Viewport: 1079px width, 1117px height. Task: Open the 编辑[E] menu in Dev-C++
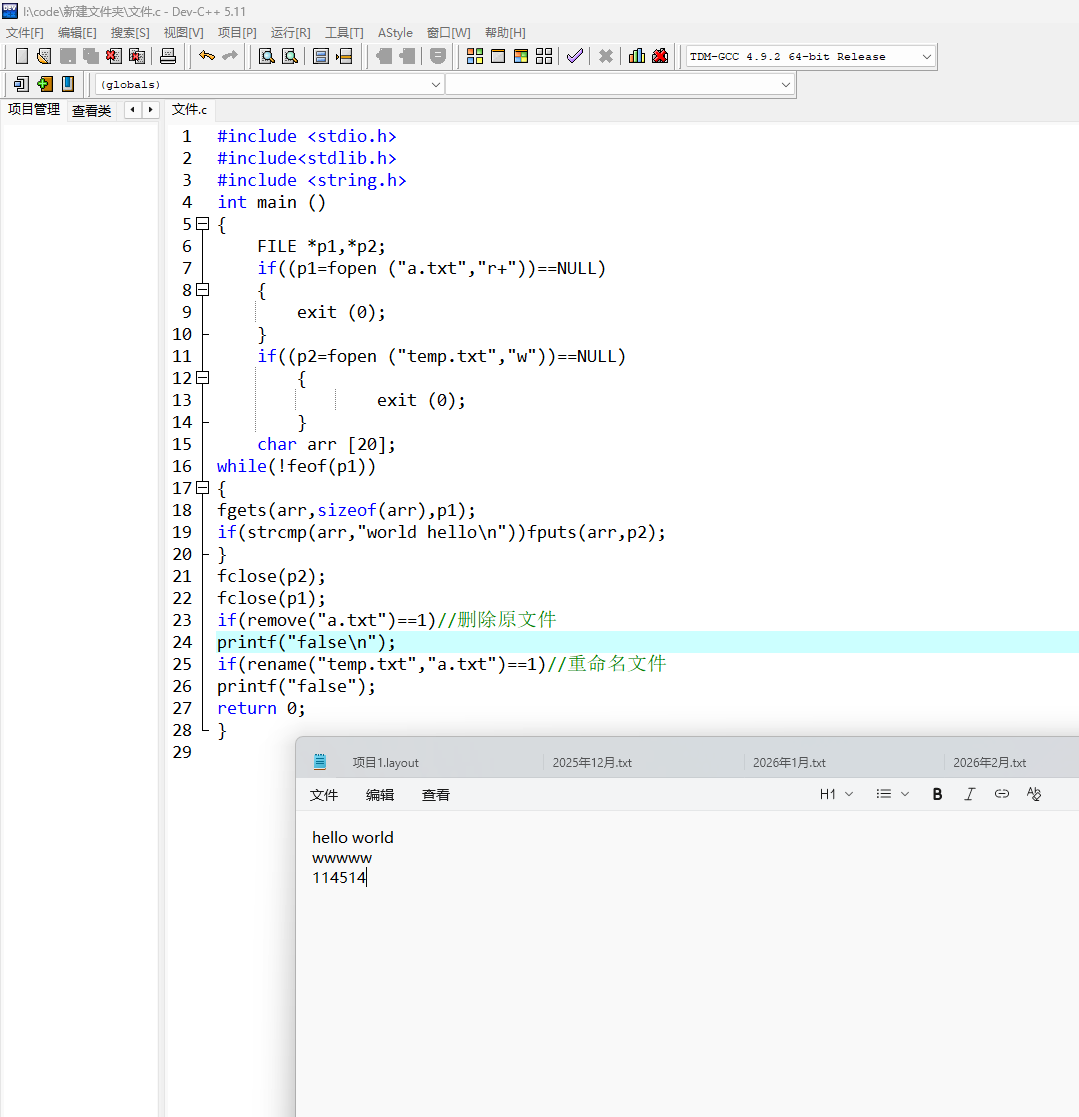coord(77,33)
